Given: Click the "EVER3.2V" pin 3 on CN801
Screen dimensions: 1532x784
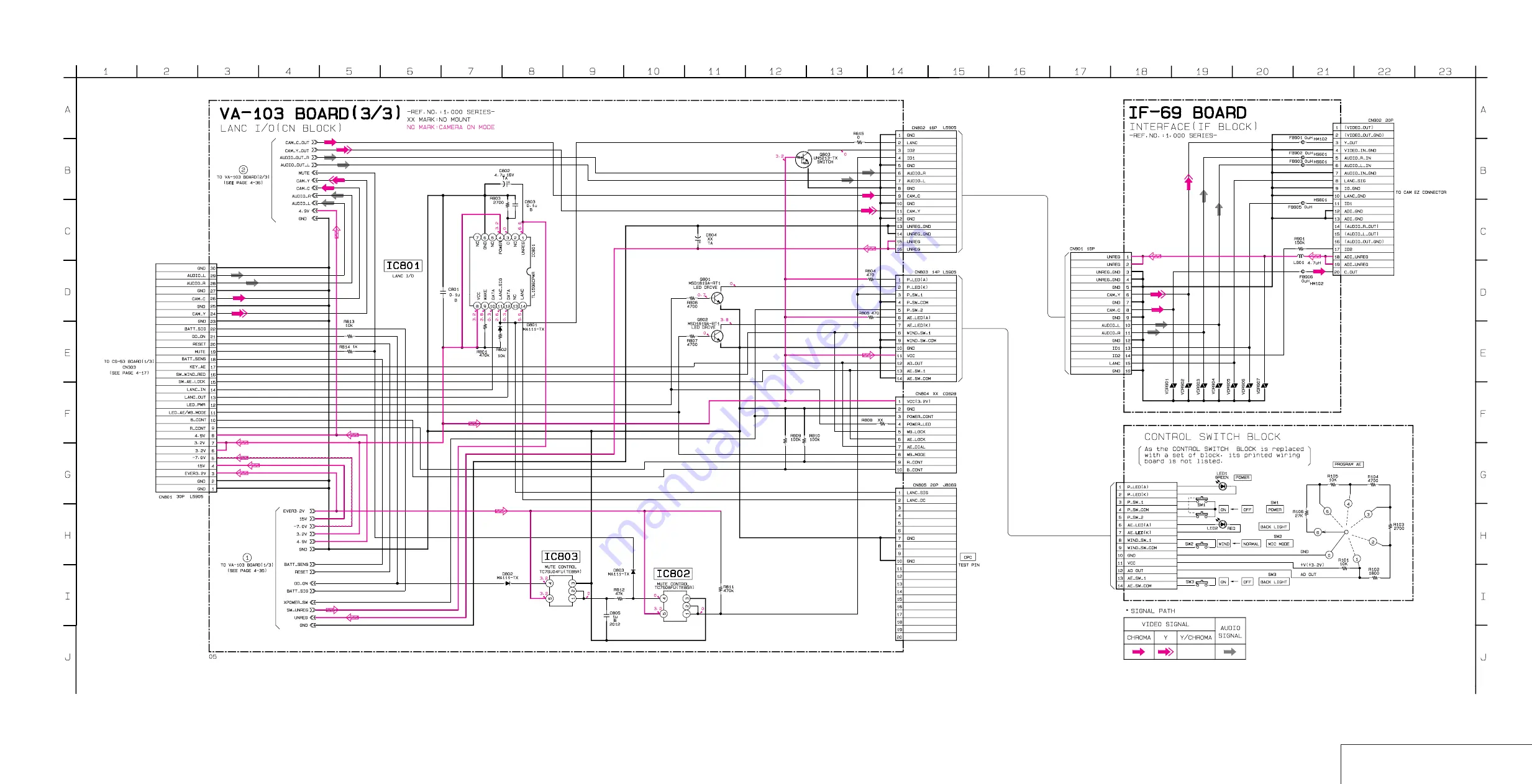Looking at the screenshot, I should pyautogui.click(x=186, y=473).
